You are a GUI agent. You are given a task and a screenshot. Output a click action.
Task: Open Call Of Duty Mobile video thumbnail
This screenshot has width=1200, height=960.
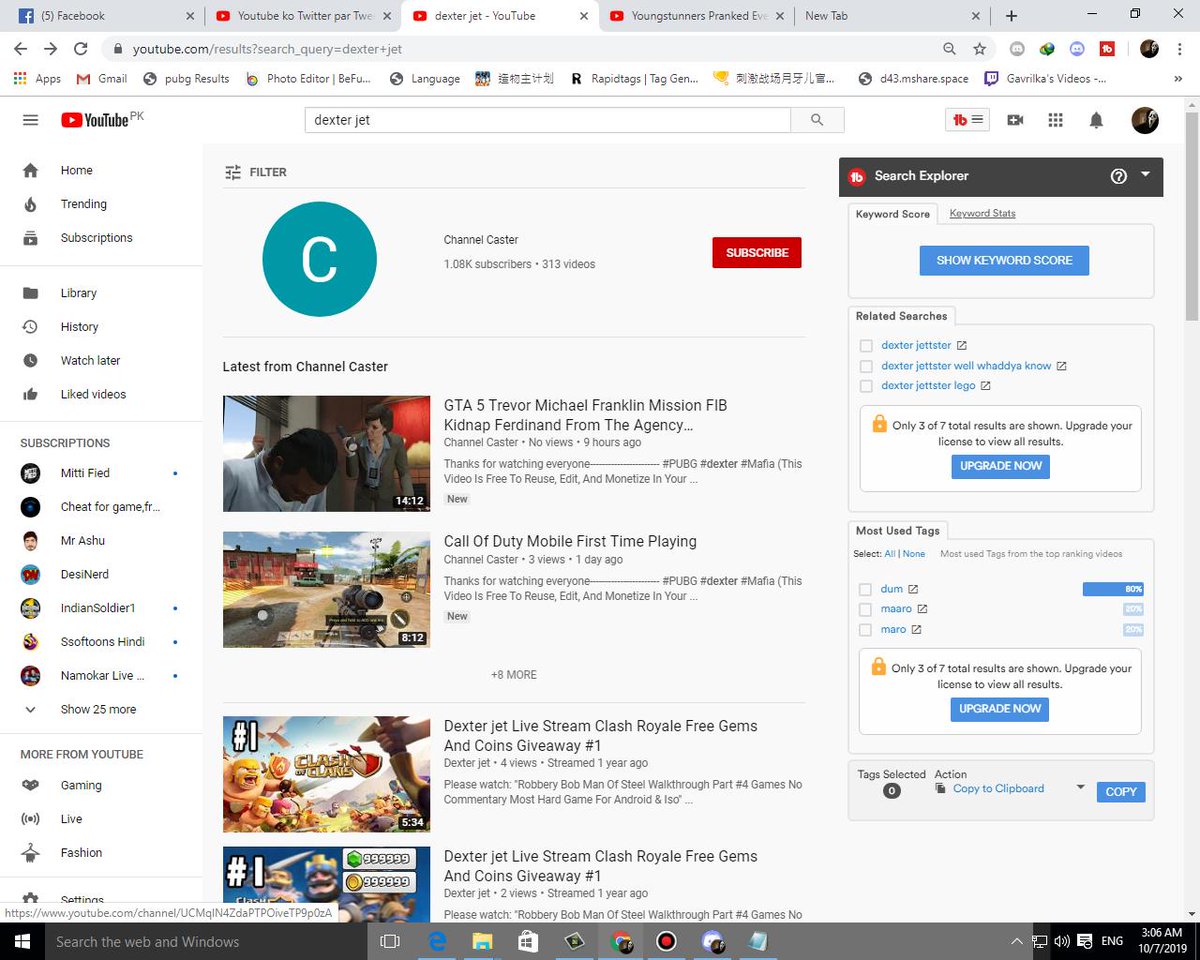[326, 590]
